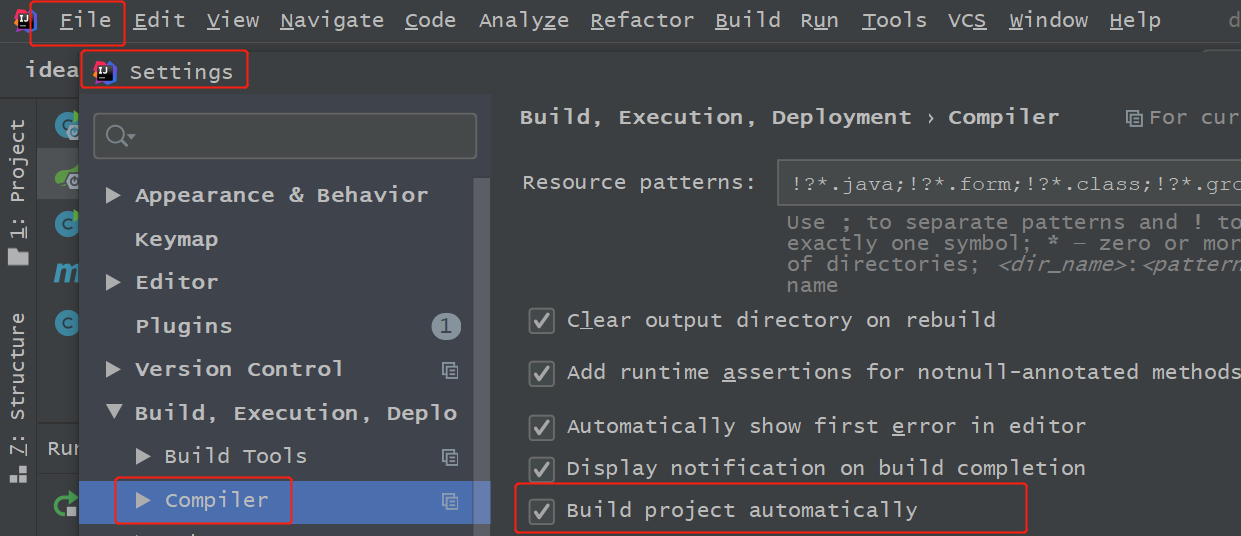Toggle Automatically show first error in editor
The width and height of the screenshot is (1241, 536).
pyautogui.click(x=541, y=427)
